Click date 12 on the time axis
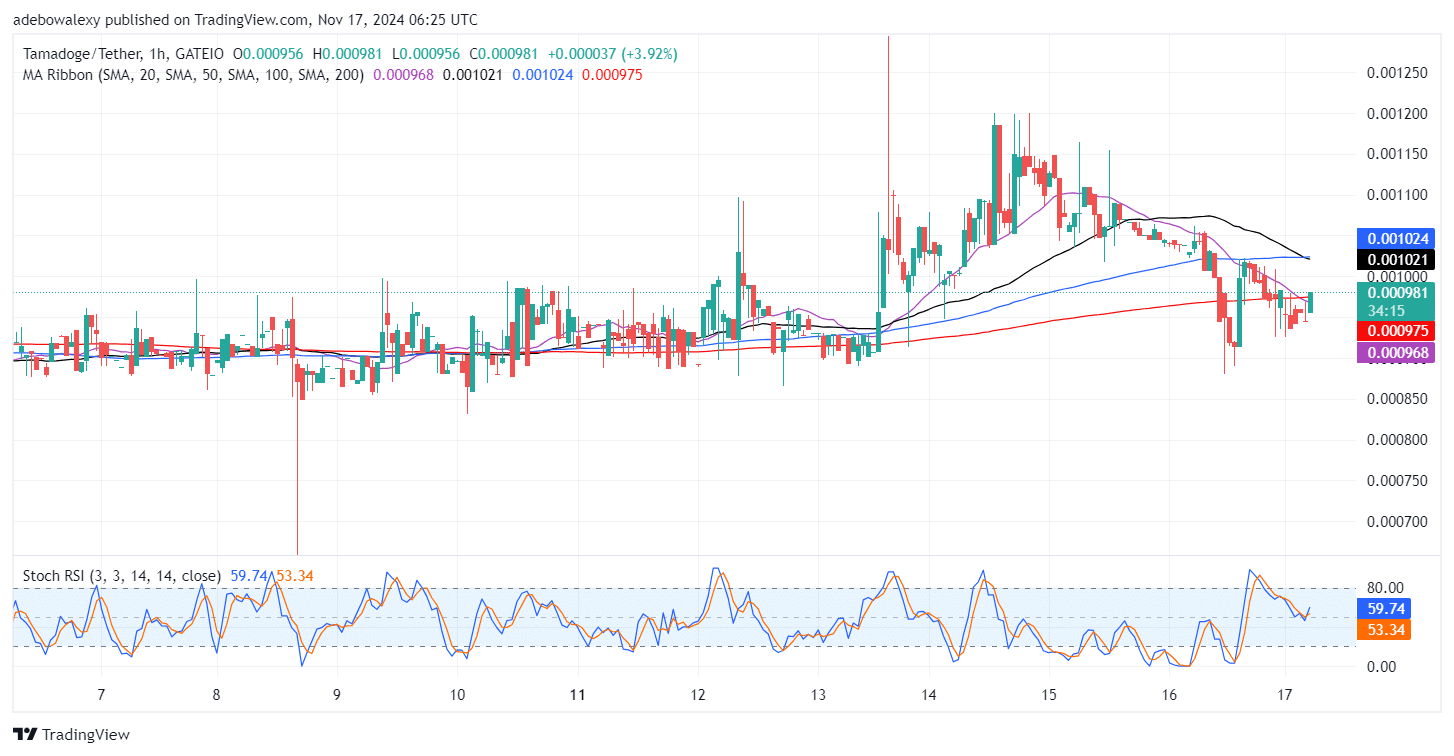This screenshot has height=756, width=1454. pos(698,694)
